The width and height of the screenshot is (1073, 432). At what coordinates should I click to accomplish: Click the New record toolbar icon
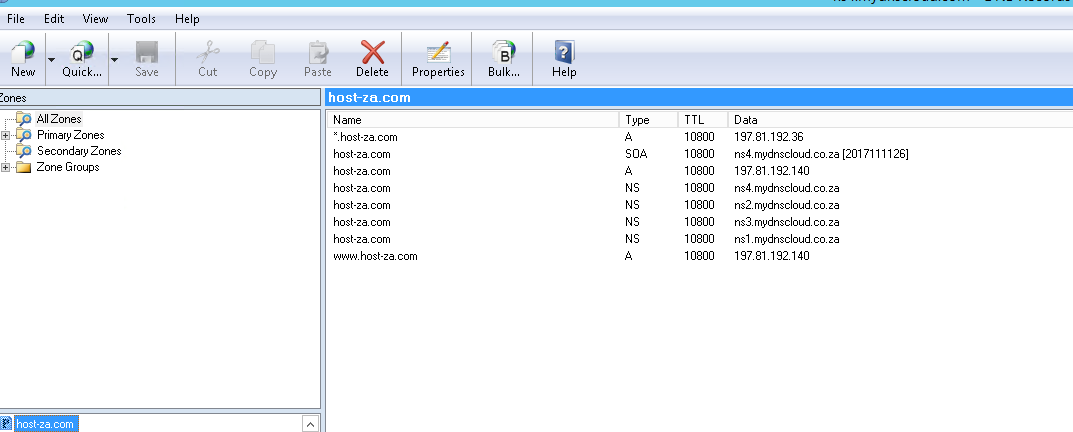23,58
